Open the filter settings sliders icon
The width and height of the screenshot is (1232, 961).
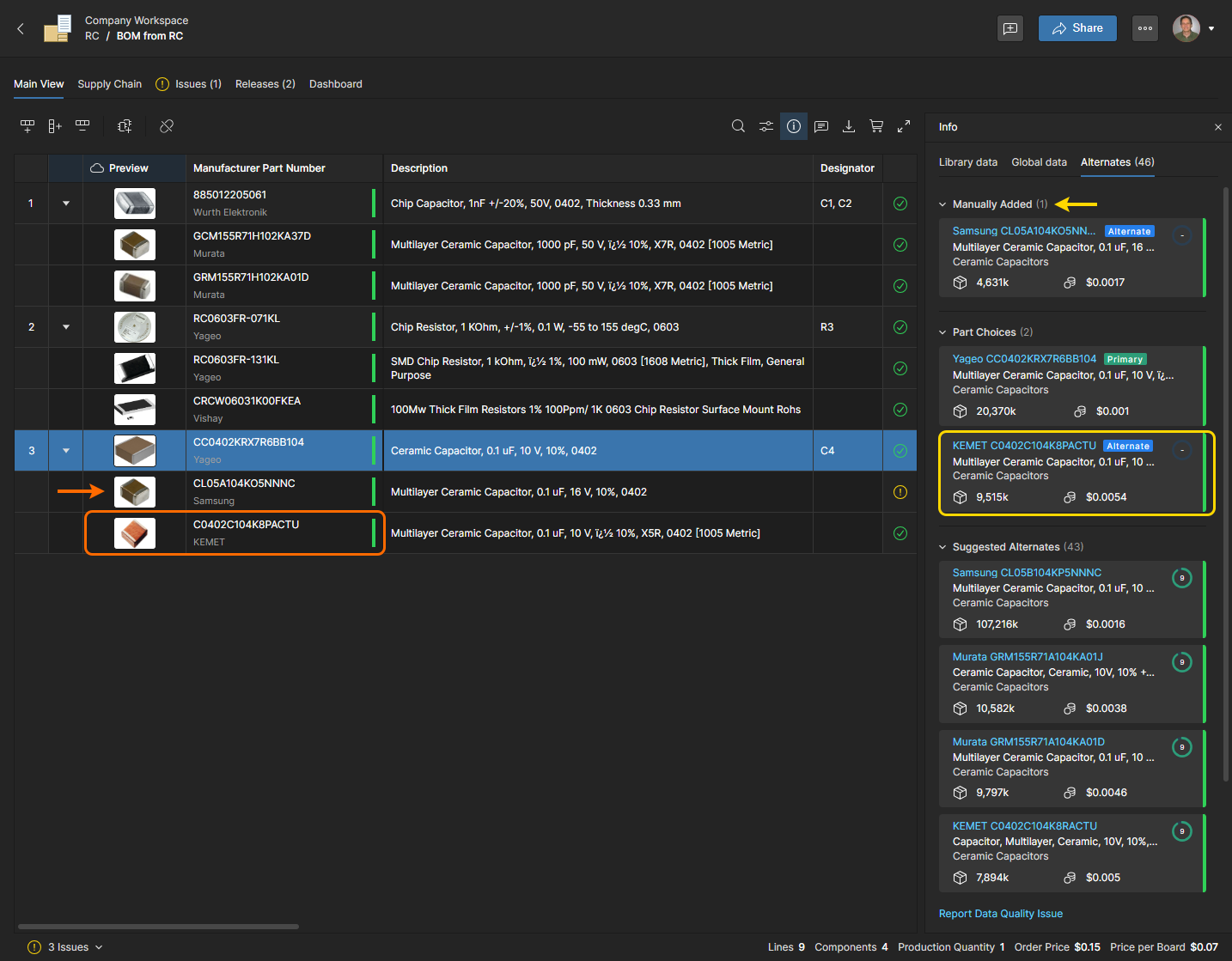(765, 126)
